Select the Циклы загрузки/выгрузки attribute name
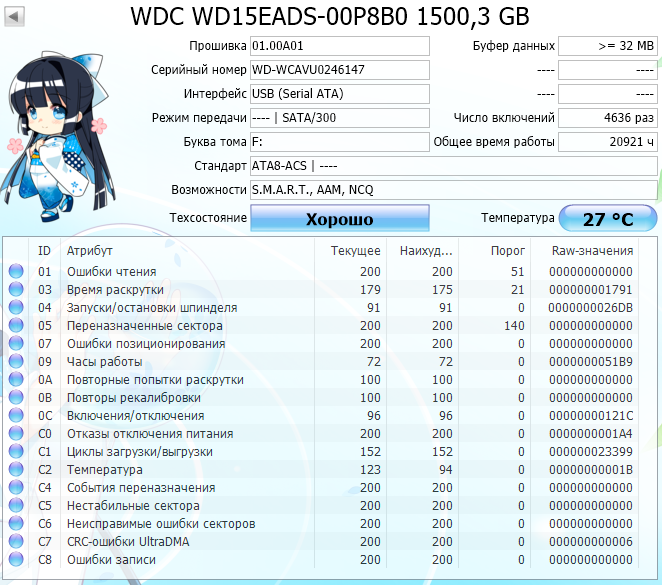The image size is (662, 585). tap(140, 452)
